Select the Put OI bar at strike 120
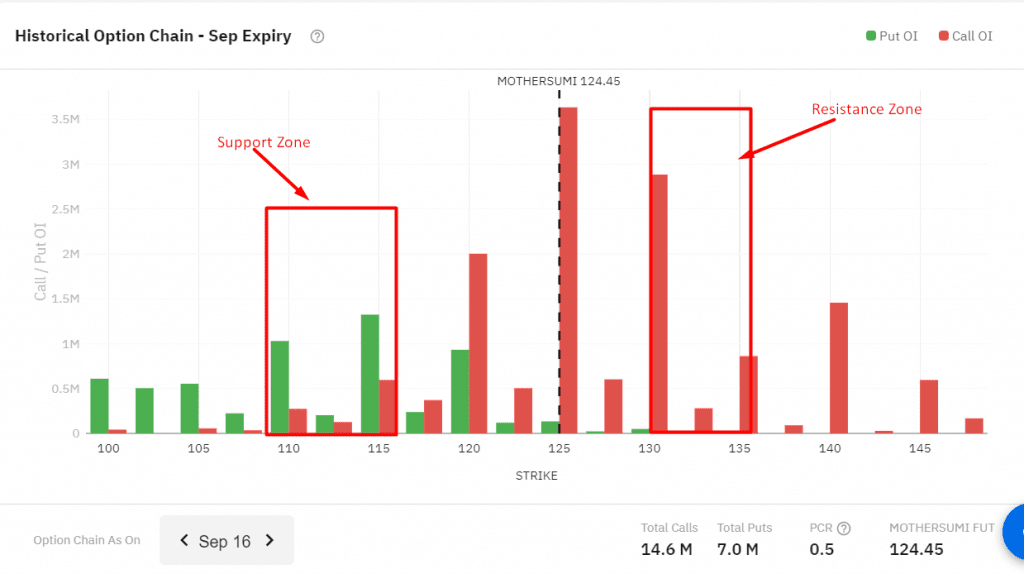 point(460,392)
